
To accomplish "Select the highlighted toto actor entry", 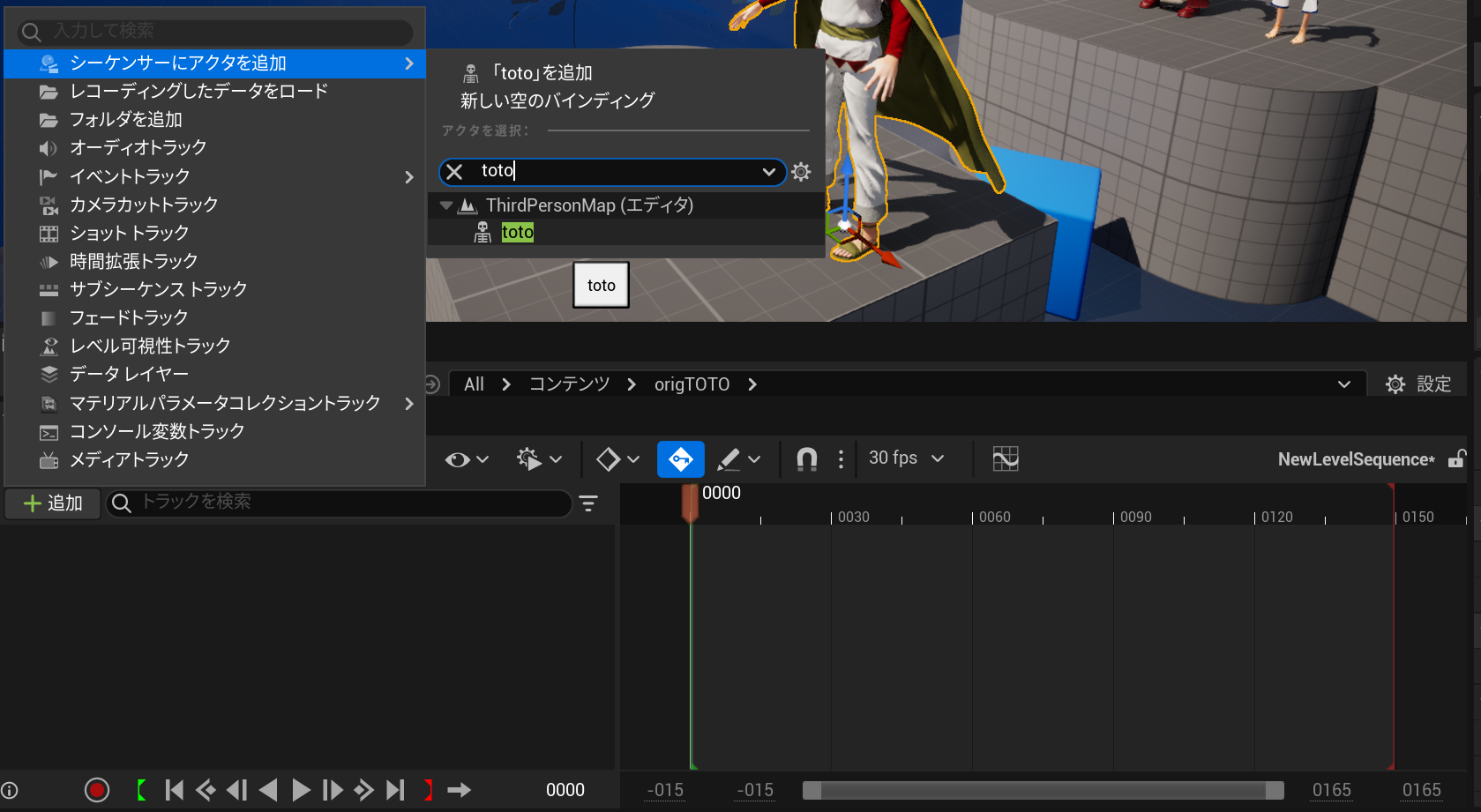I will tap(518, 233).
